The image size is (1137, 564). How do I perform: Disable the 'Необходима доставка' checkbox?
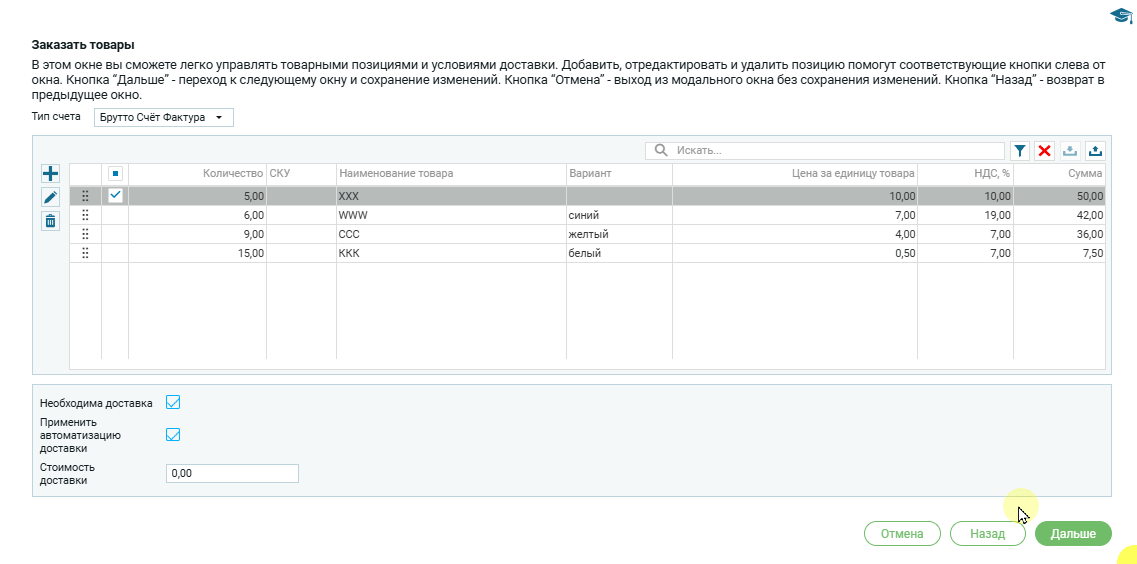[x=173, y=403]
